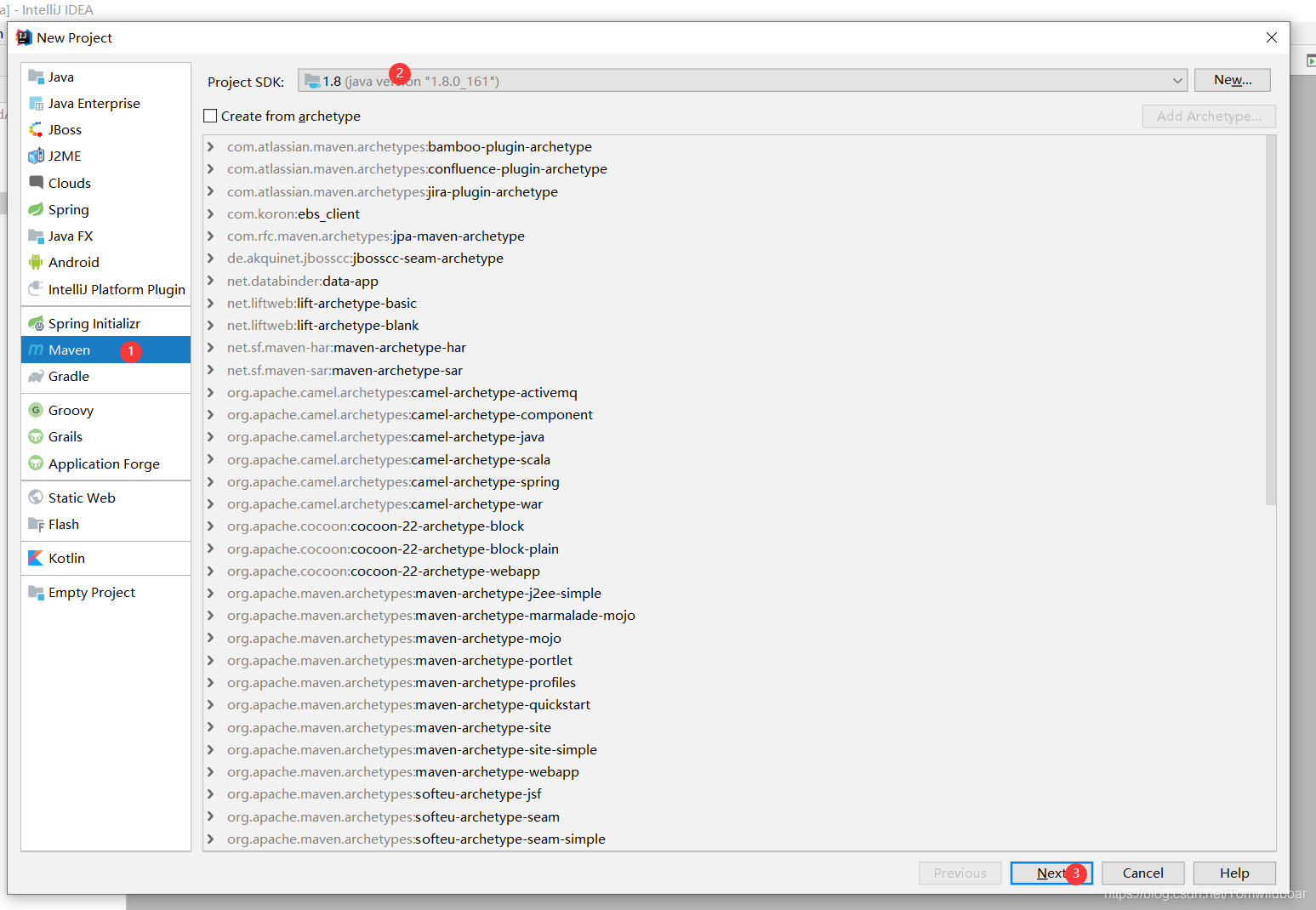Click the Flash icon
Viewport: 1316px width, 910px height.
pos(36,524)
